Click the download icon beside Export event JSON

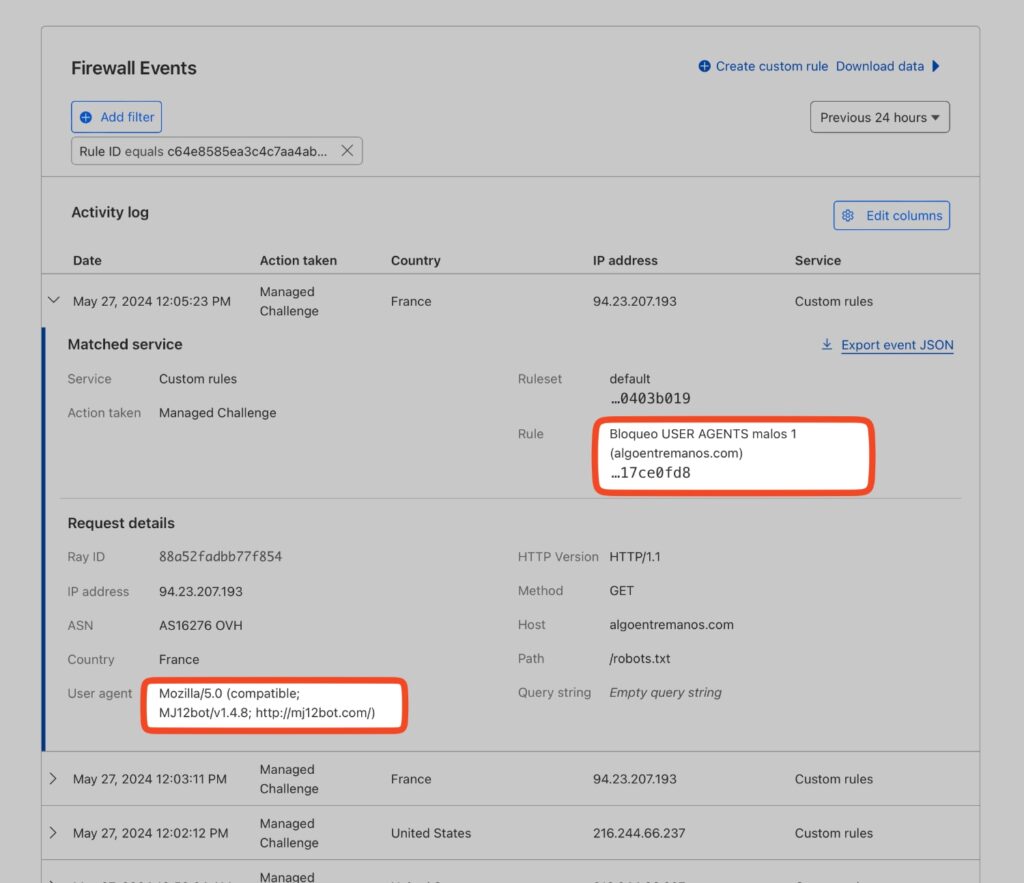pyautogui.click(x=826, y=344)
